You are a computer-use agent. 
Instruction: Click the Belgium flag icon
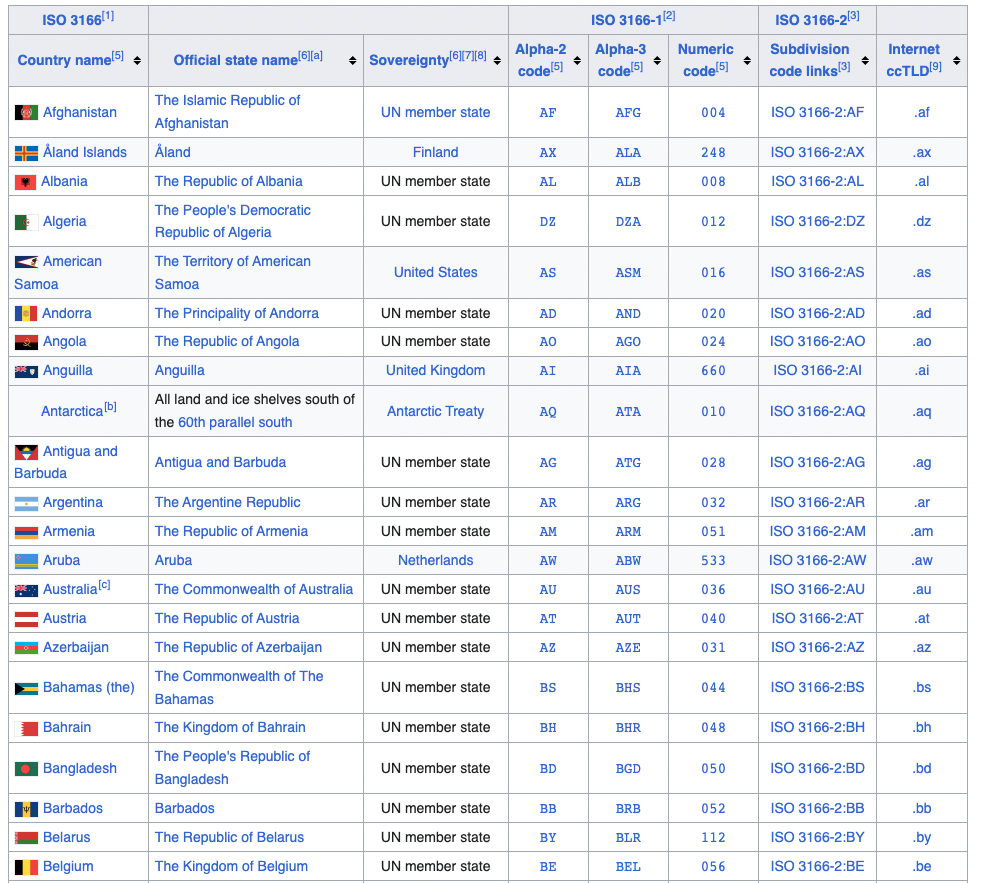26,867
